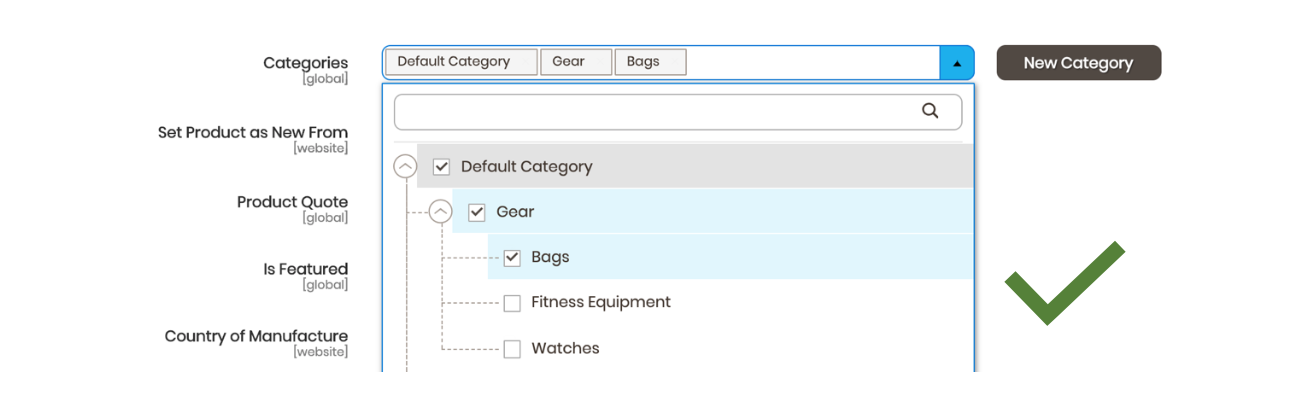1308x416 pixels.
Task: Click the Is Featured field label
Action: pos(306,269)
